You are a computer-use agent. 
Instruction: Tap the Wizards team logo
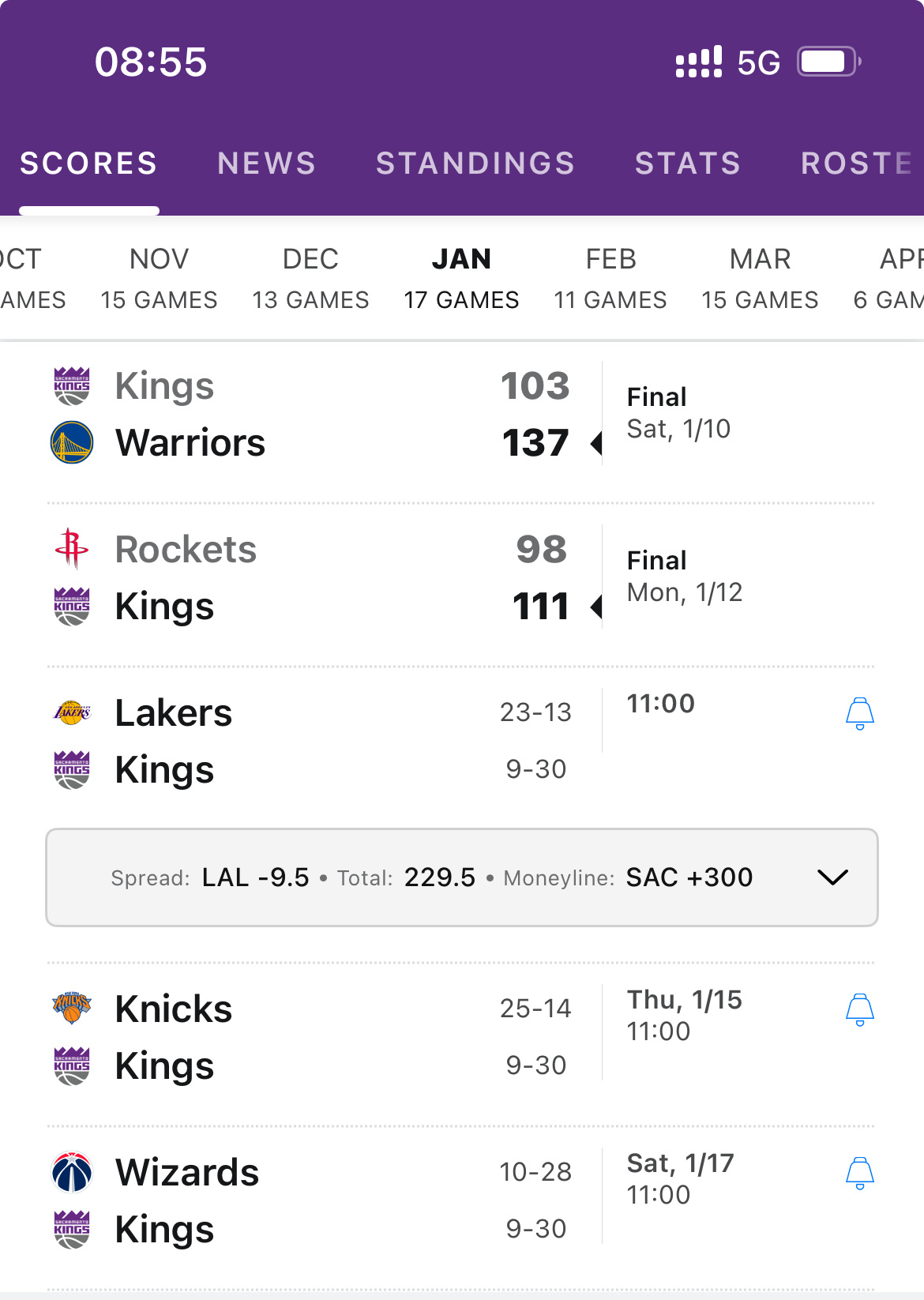point(72,1172)
